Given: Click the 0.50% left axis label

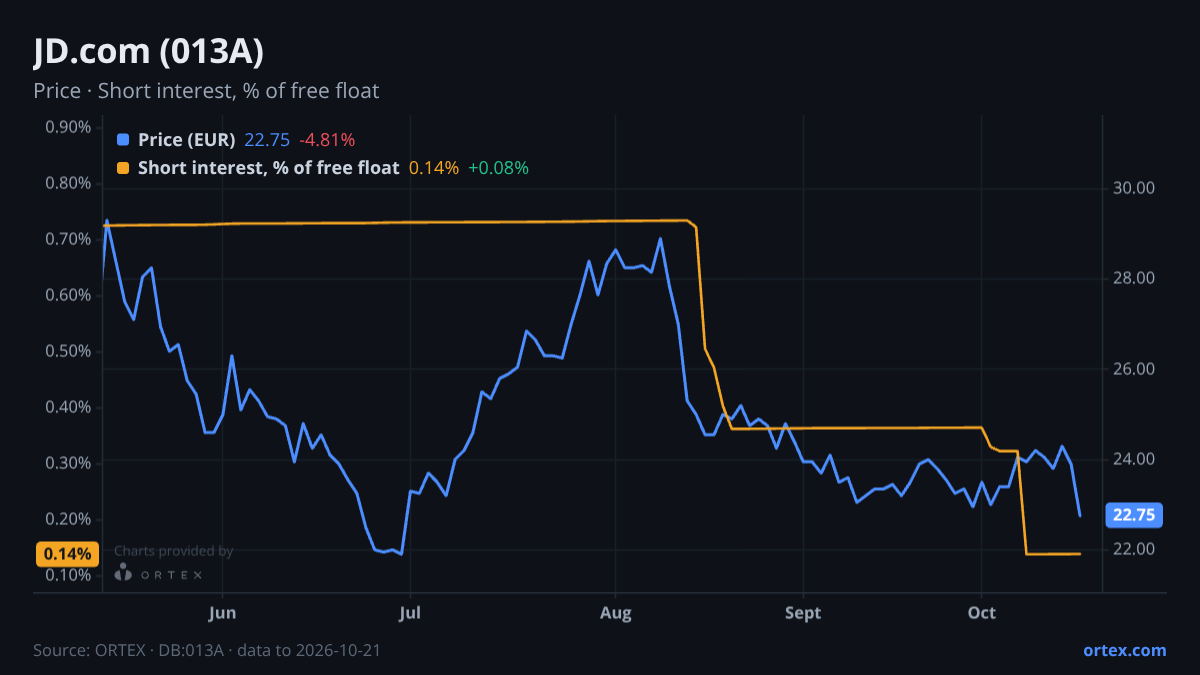Looking at the screenshot, I should tap(68, 351).
